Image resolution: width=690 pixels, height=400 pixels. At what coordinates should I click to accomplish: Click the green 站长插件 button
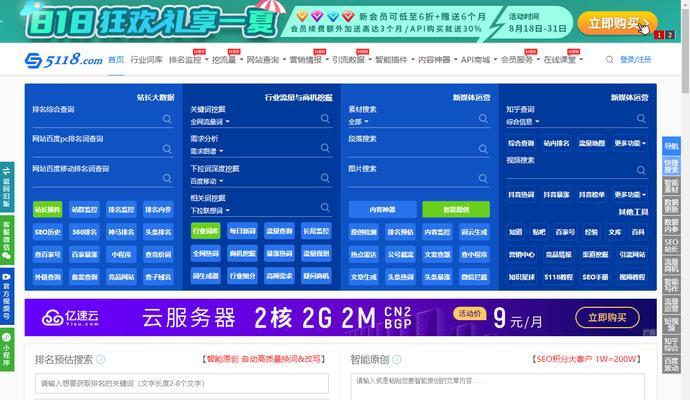(x=48, y=209)
